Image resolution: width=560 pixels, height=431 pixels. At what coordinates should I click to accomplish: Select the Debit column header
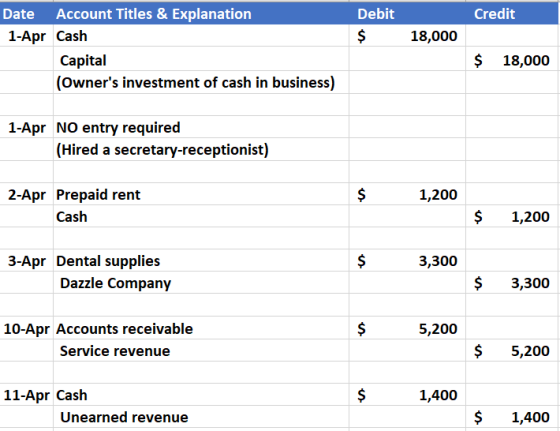[x=407, y=14]
